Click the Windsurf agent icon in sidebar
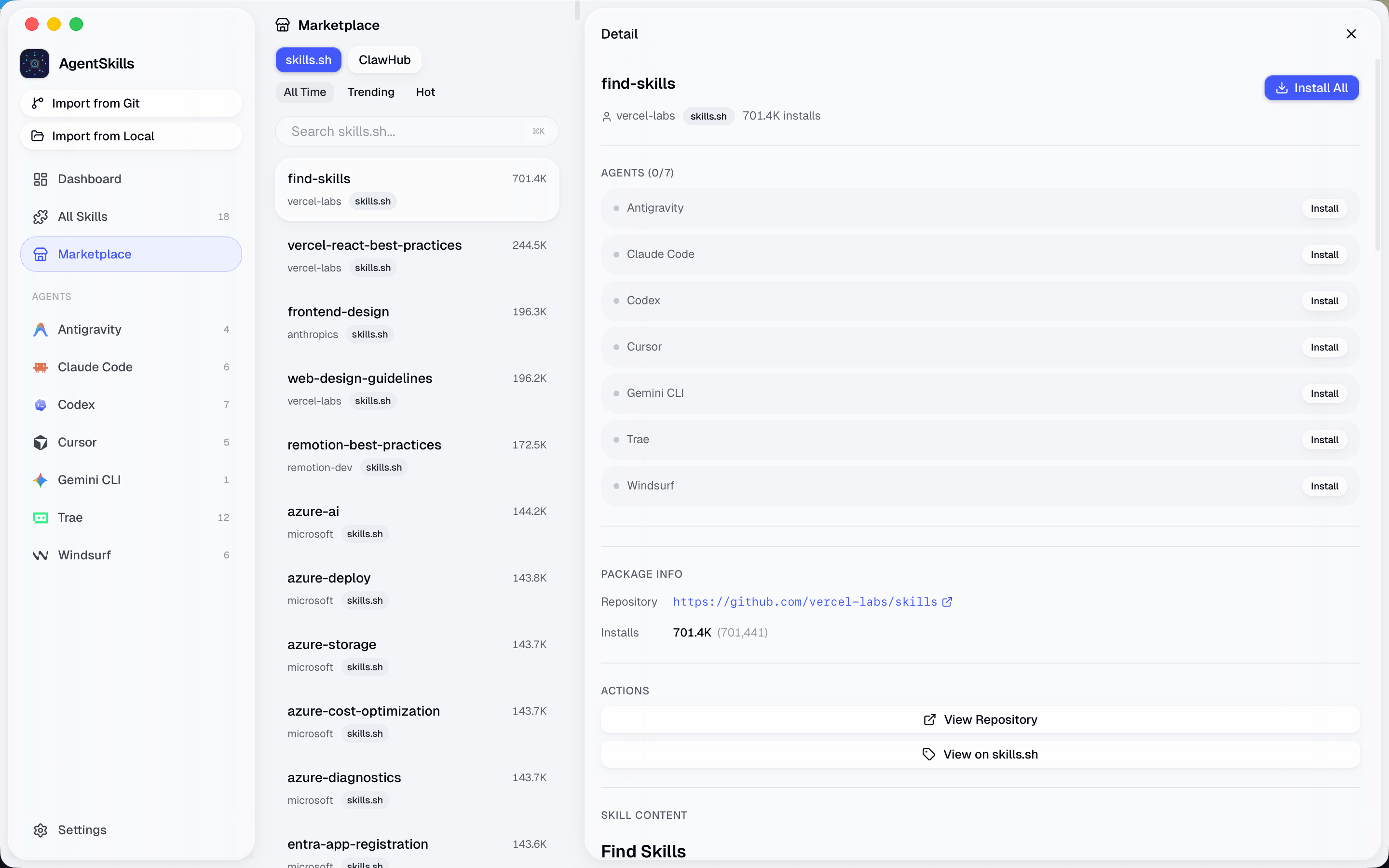 click(x=40, y=555)
